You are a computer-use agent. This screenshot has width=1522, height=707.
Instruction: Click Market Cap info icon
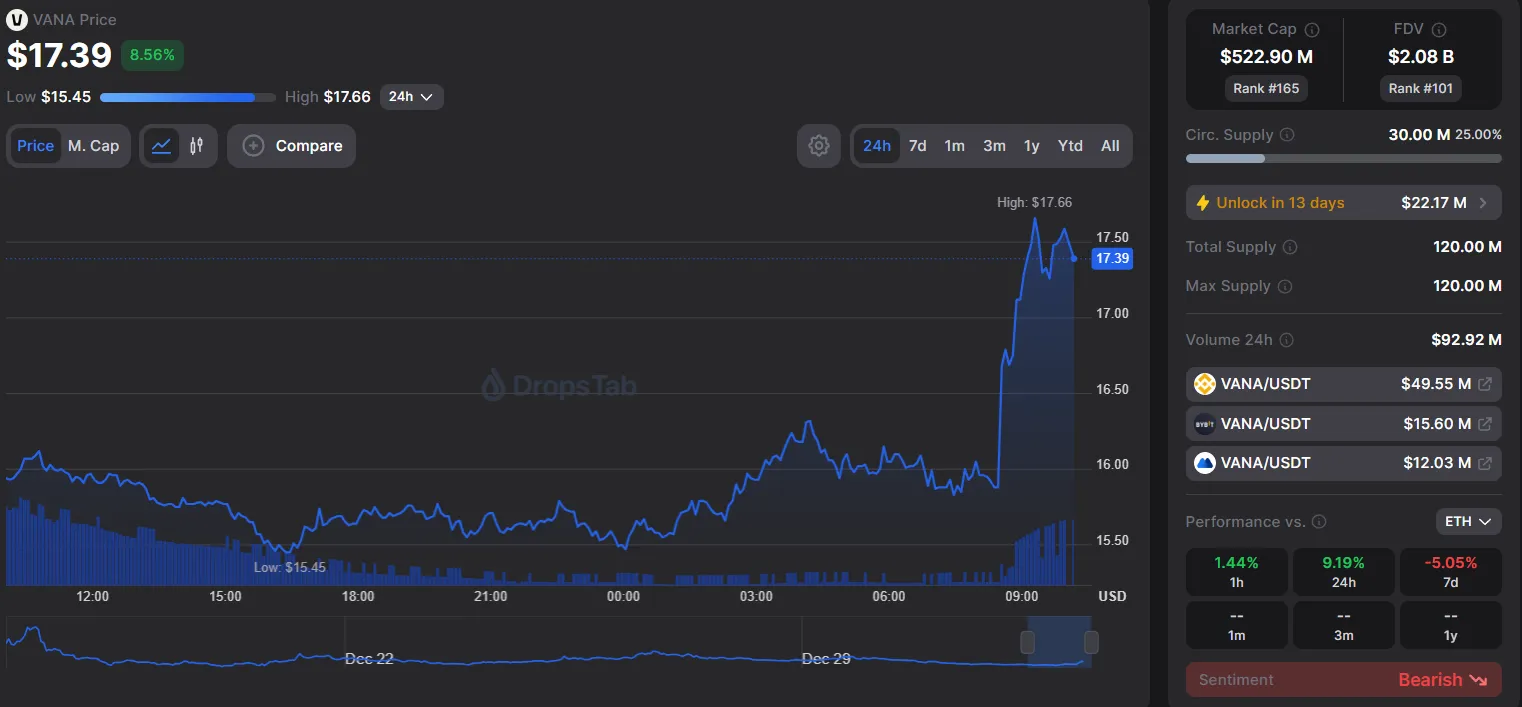coord(1312,30)
